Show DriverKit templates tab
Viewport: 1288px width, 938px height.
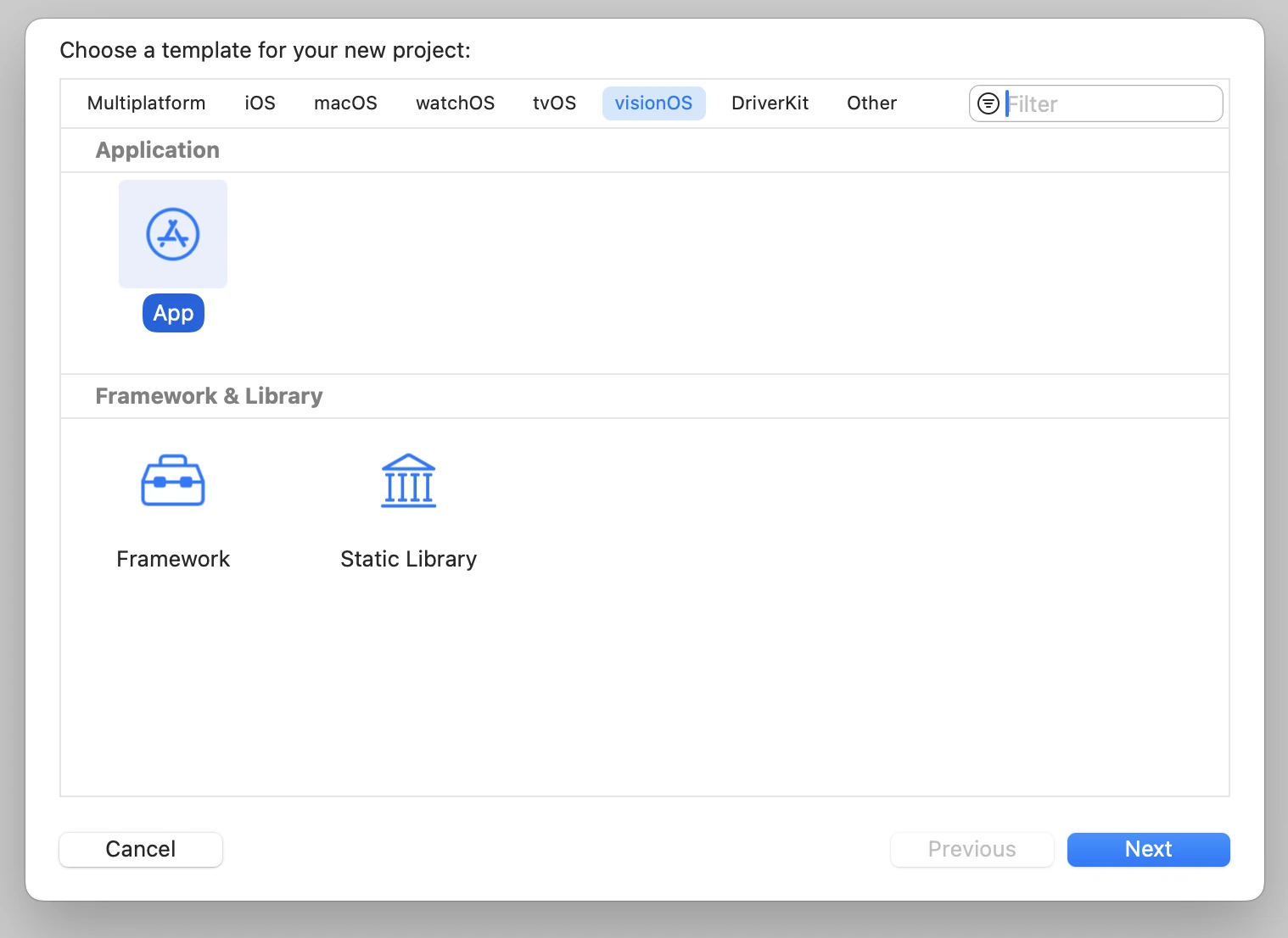point(770,103)
